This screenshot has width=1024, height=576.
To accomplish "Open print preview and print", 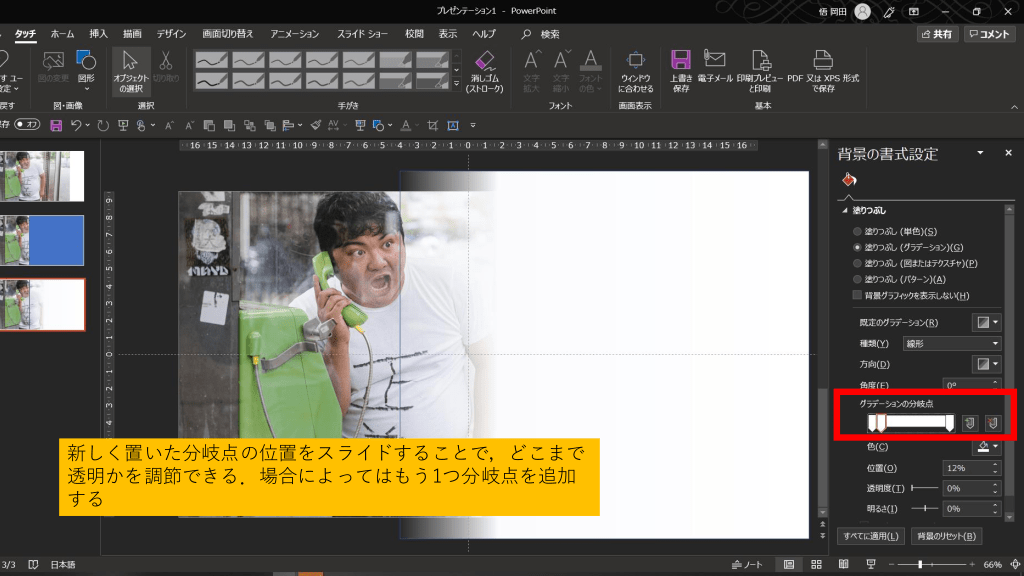I will [x=761, y=68].
